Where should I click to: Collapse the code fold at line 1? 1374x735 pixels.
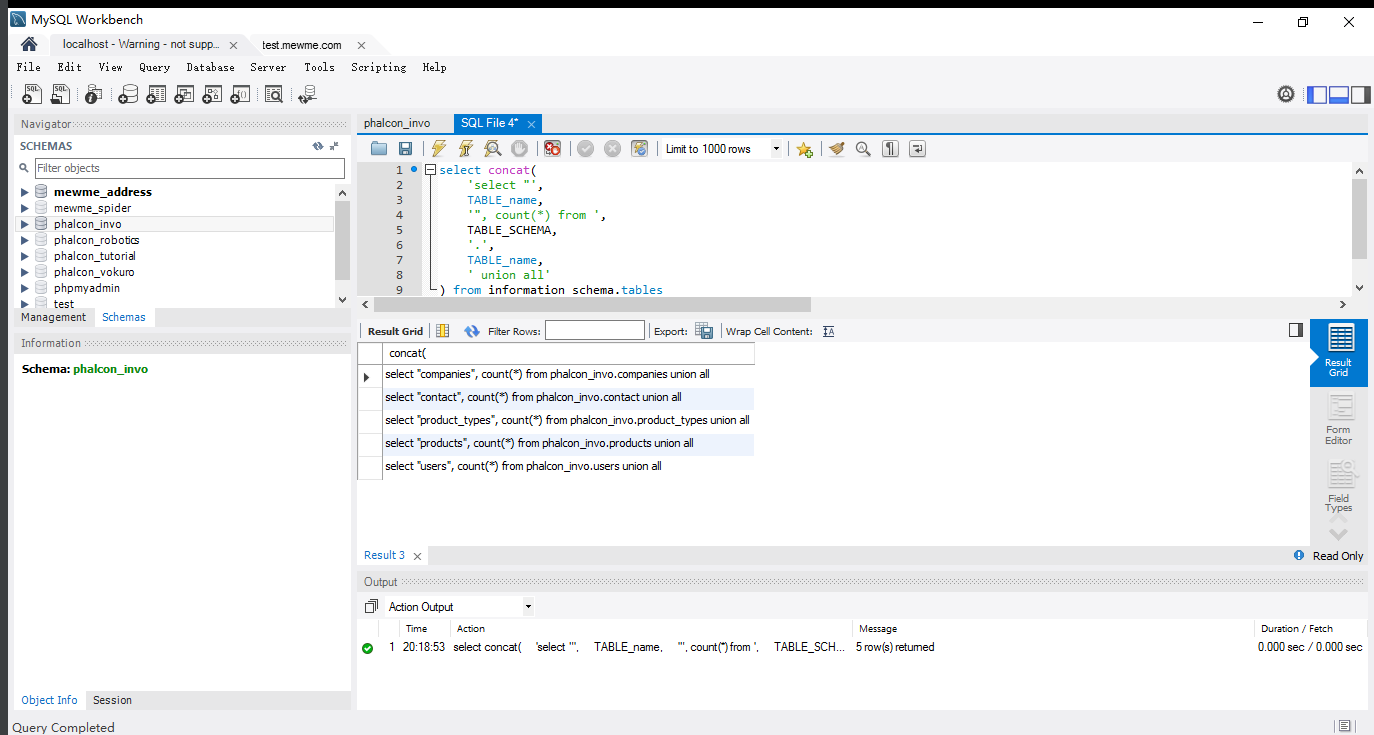pos(430,170)
